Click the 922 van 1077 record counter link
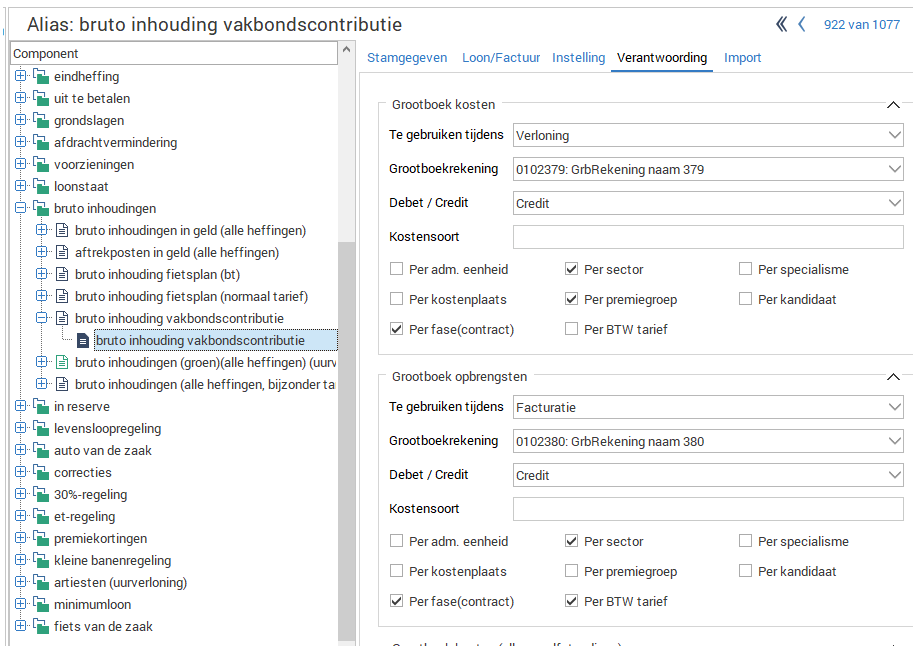The image size is (916, 649). coord(861,24)
